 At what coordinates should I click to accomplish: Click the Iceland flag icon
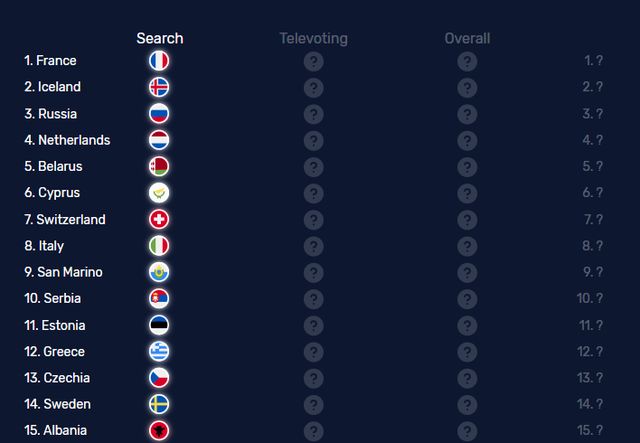tap(159, 87)
